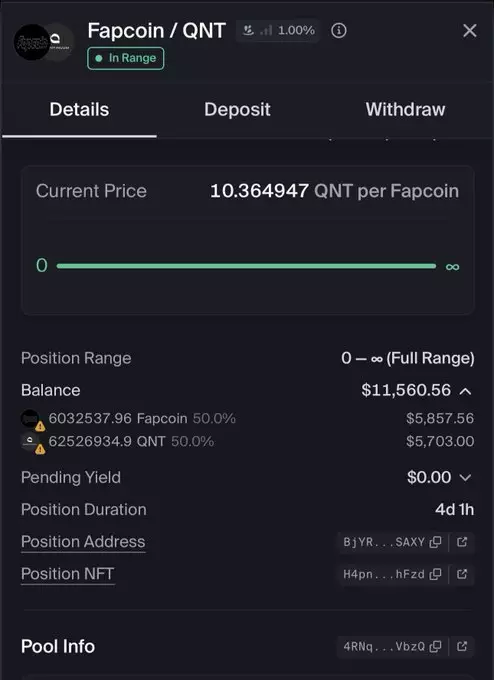Open Pool Info external link icon
Image resolution: width=494 pixels, height=680 pixels.
(462, 647)
